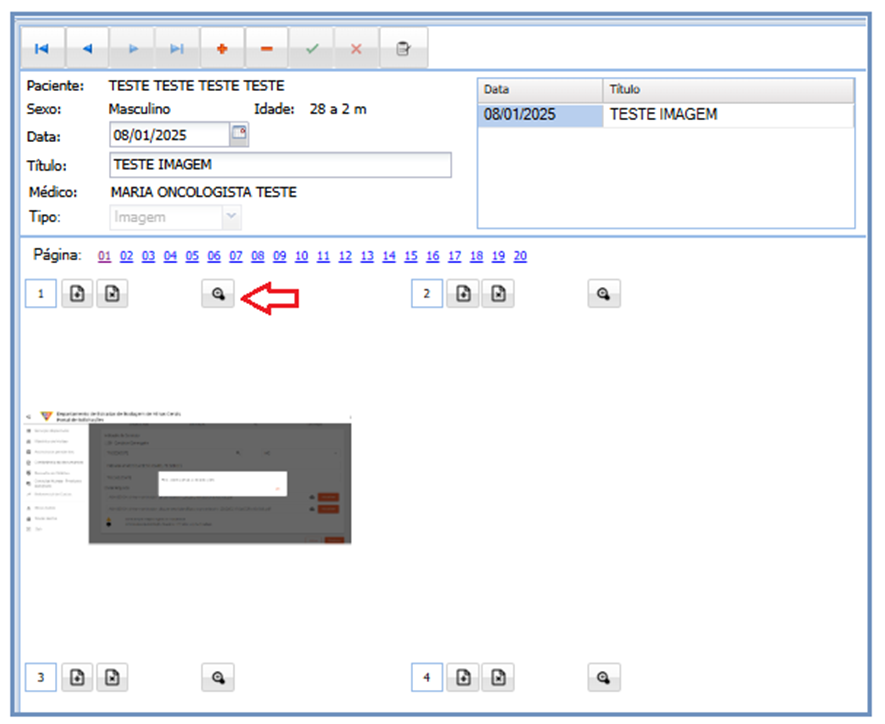
Task: Sort list by Título column header
Action: coord(729,90)
